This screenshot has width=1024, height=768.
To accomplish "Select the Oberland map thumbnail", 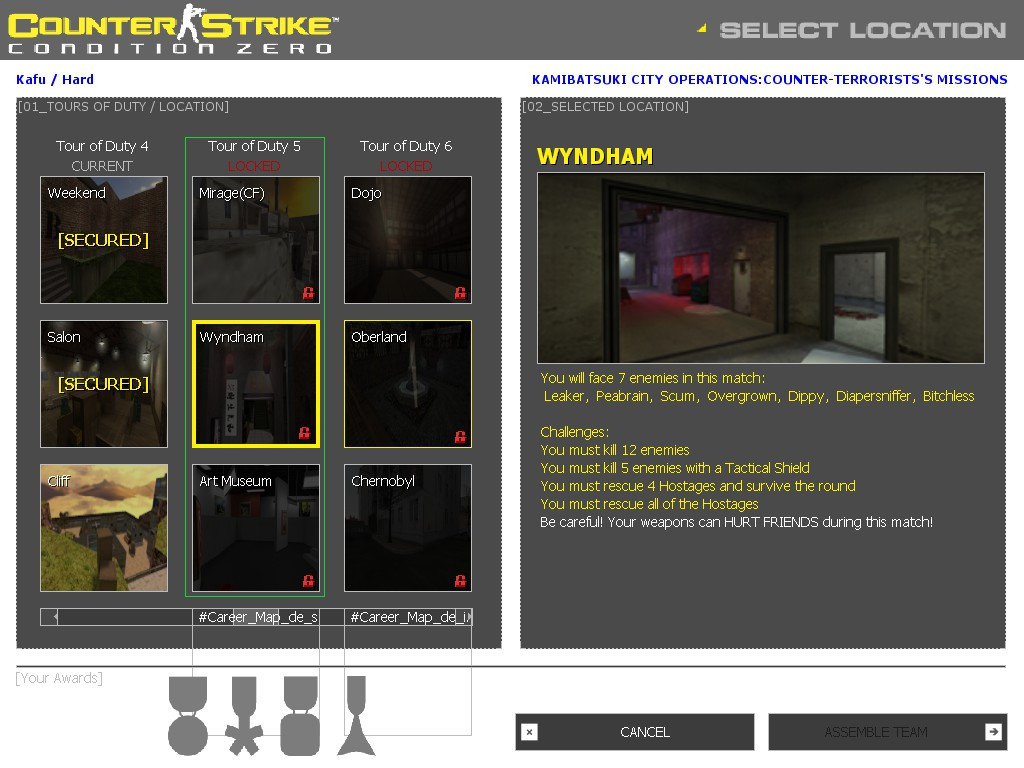I will click(408, 383).
